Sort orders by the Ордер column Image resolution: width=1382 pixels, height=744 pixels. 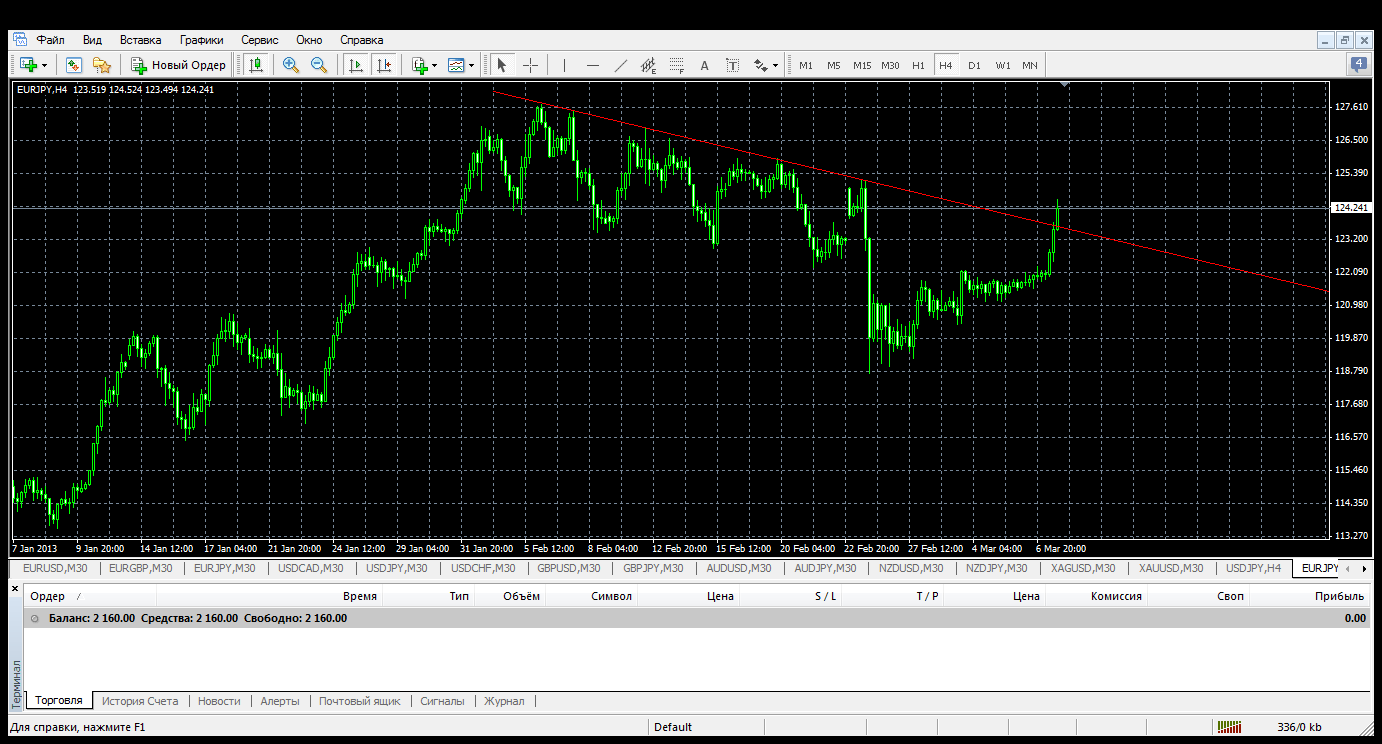point(48,596)
